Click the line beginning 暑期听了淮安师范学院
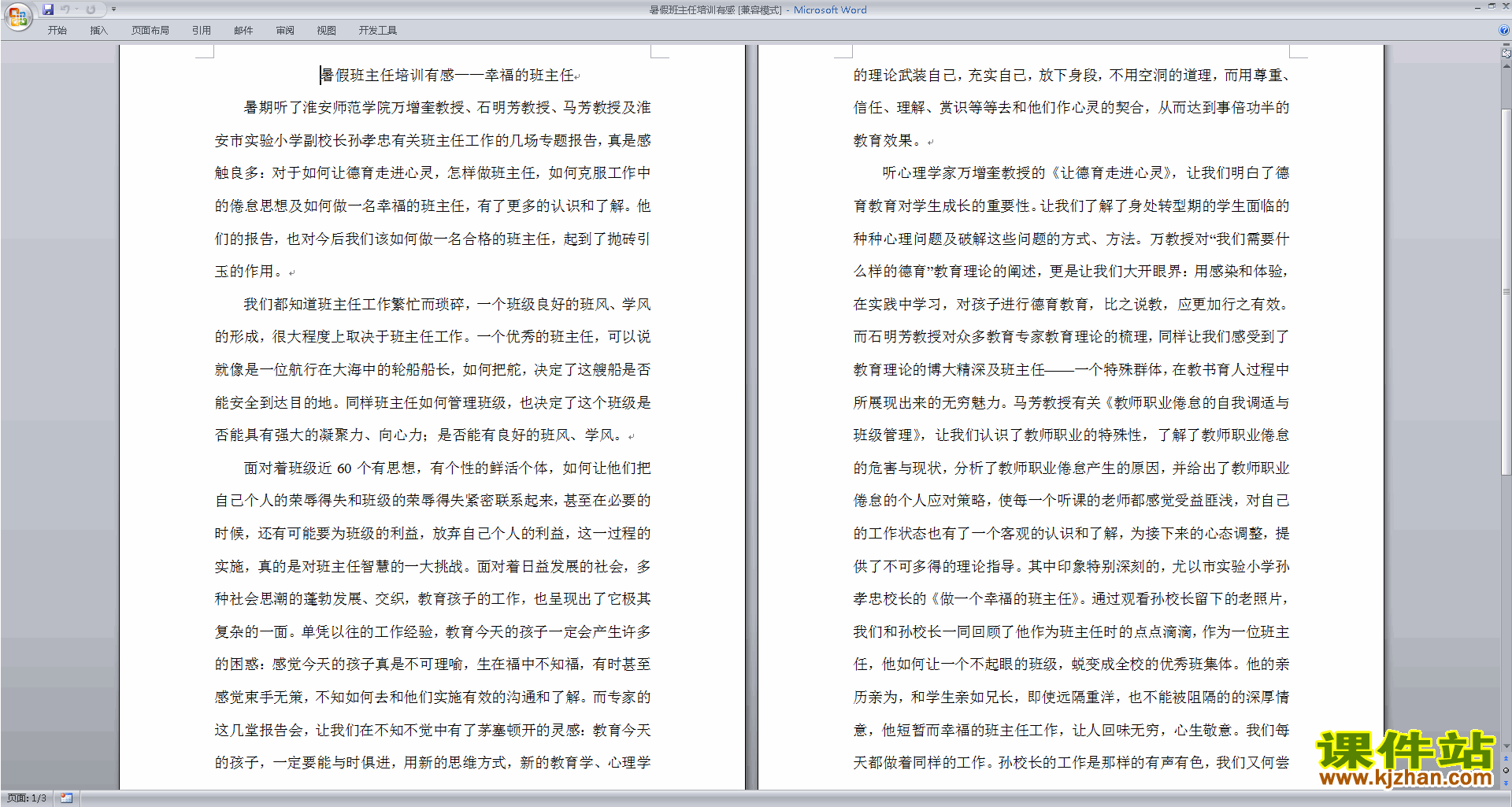 [447, 108]
